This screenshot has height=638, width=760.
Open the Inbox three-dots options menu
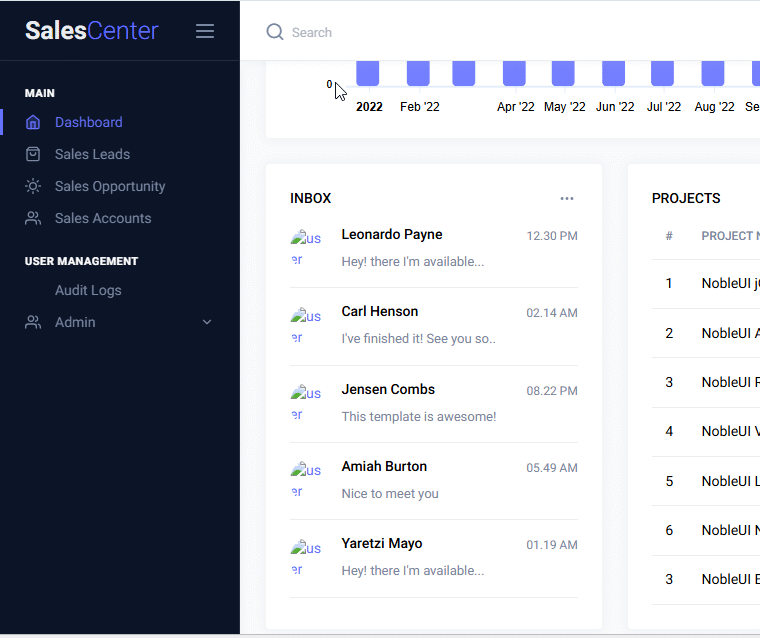(x=567, y=198)
